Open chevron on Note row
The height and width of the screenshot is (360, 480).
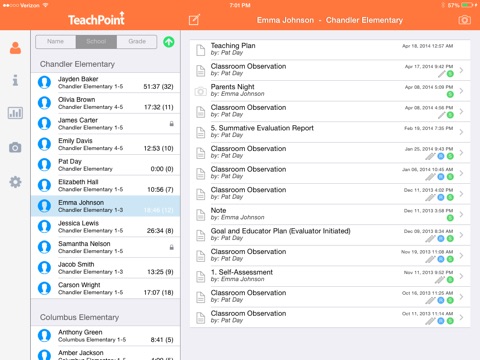pos(461,214)
